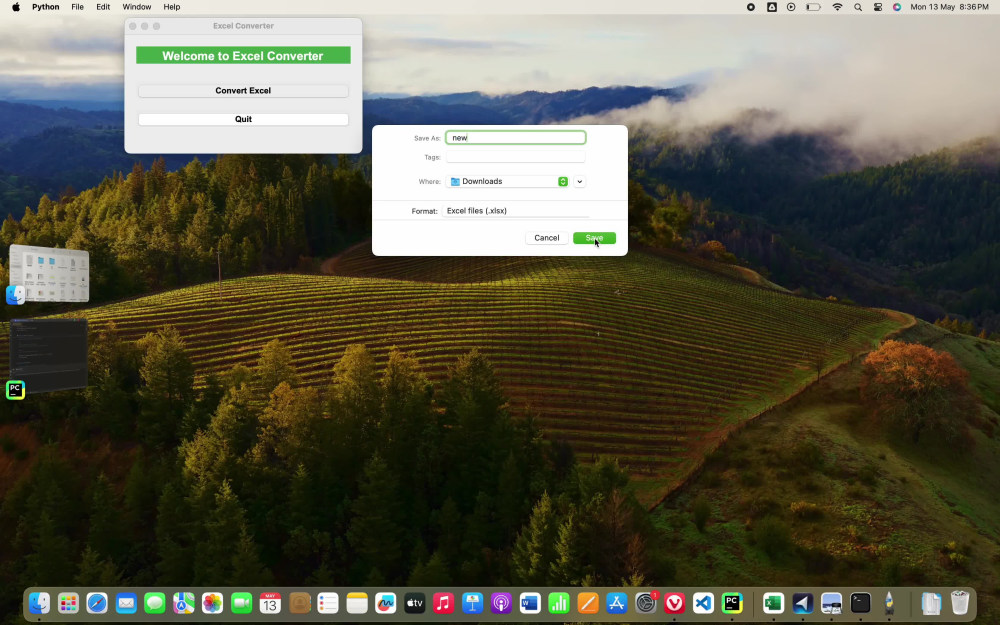Click the Convert Excel button

[243, 90]
